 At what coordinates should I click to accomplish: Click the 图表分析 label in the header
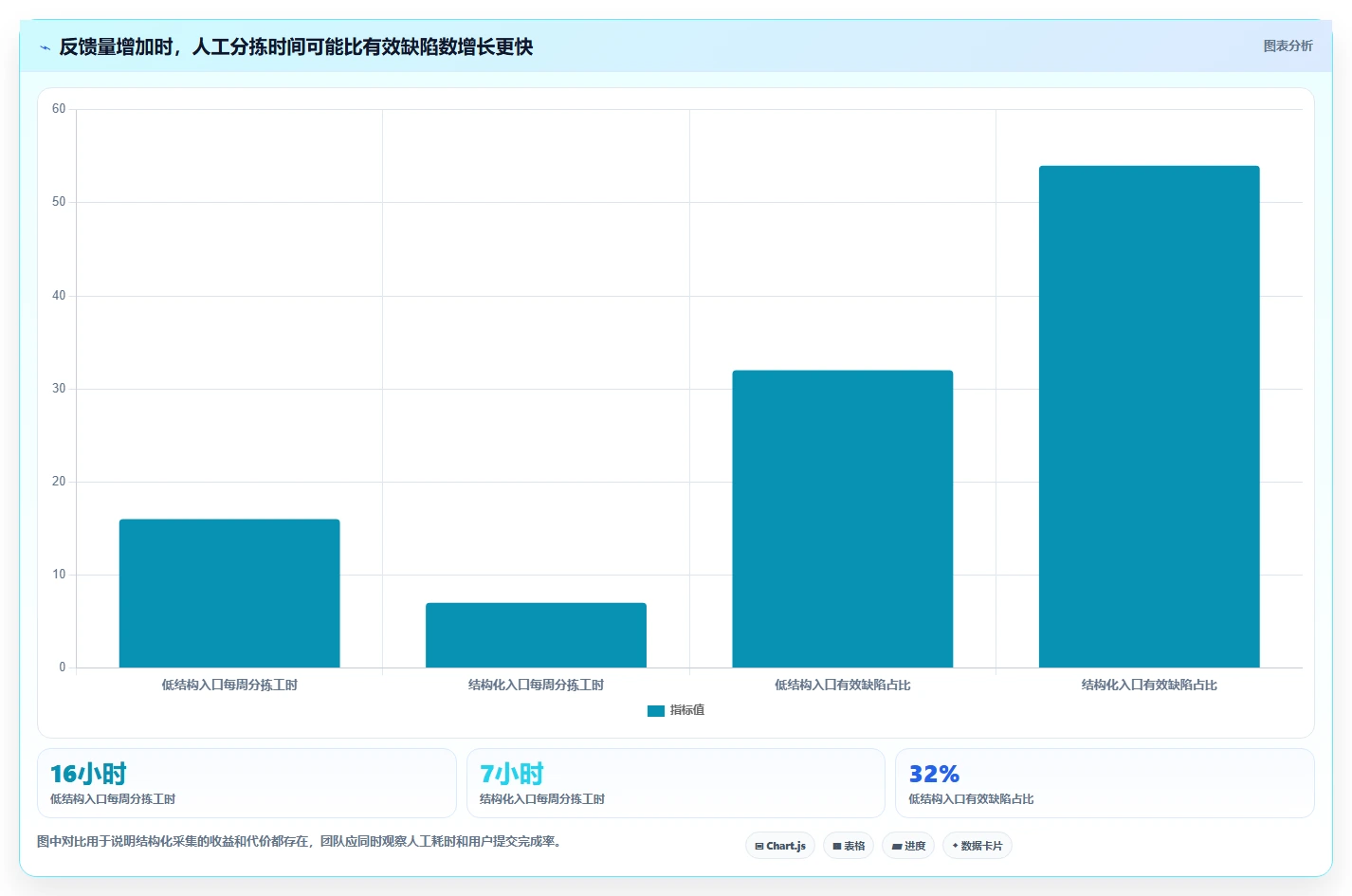[x=1288, y=46]
